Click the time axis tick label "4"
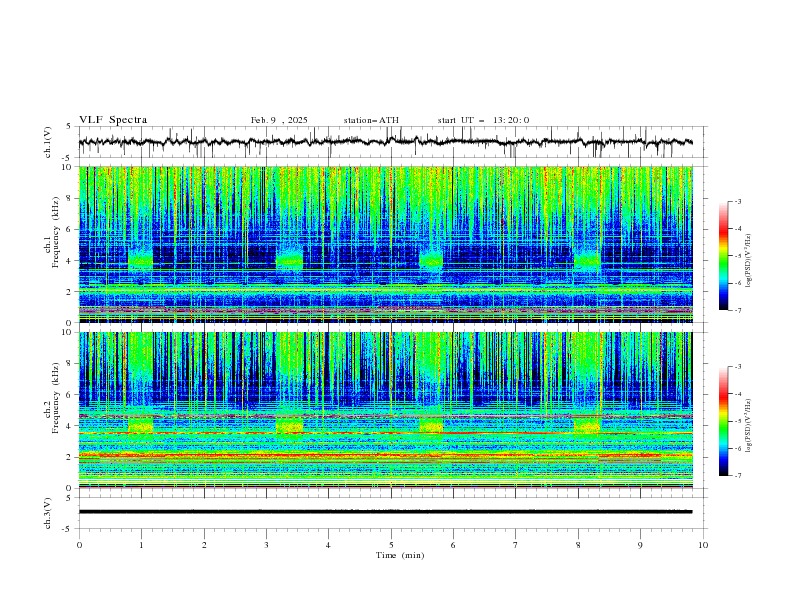Viewport: 792px width, 612px height. coord(328,545)
